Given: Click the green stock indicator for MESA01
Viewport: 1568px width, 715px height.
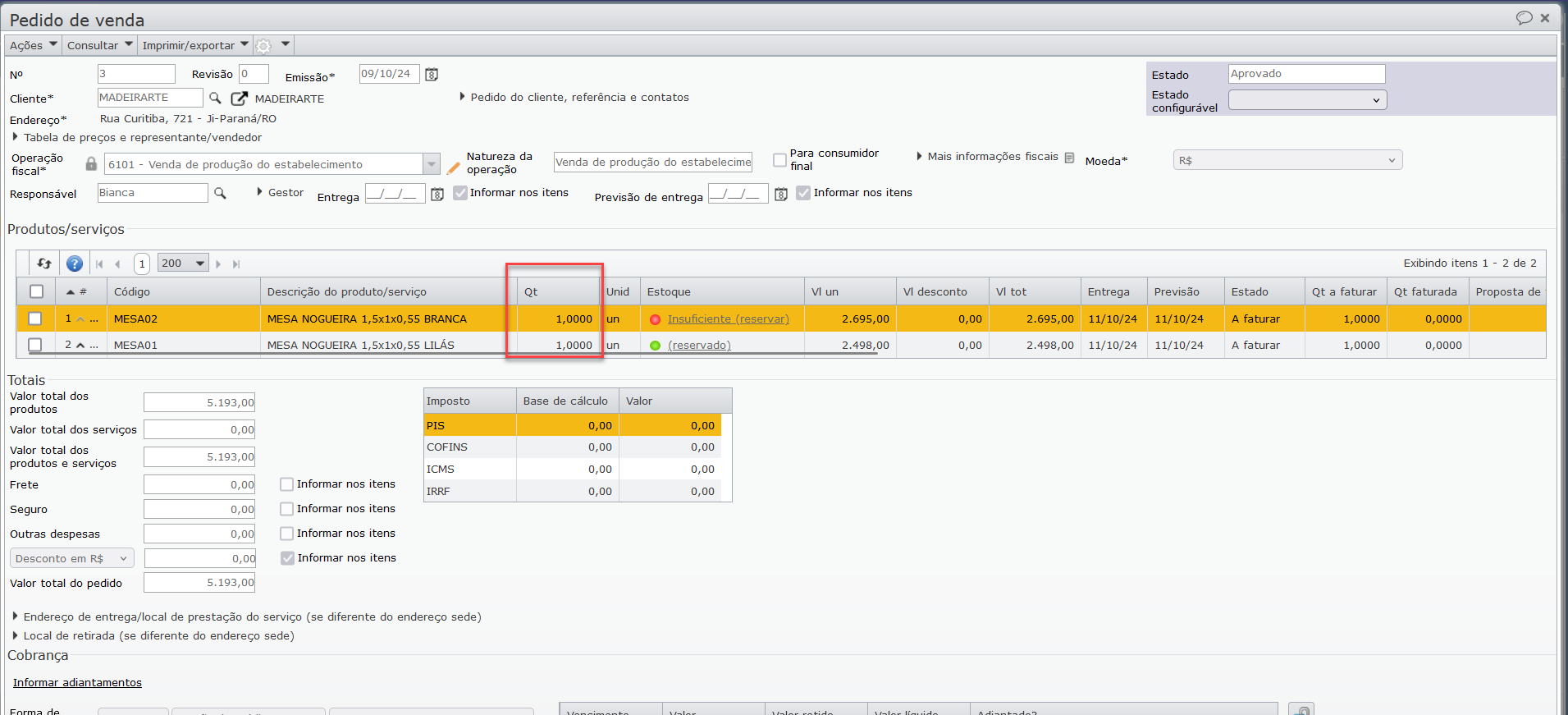Looking at the screenshot, I should [655, 346].
